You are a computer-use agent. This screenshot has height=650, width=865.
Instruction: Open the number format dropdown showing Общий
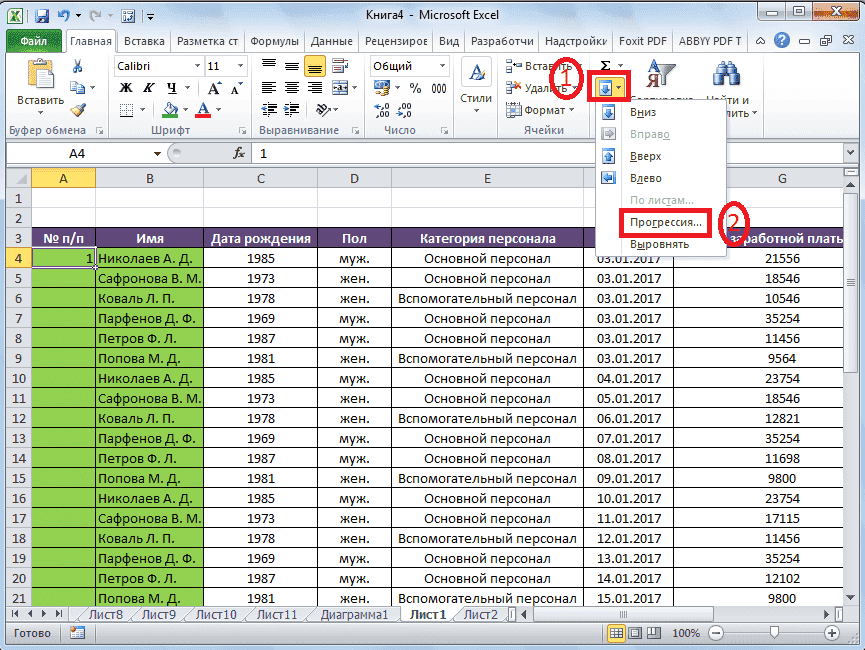[441, 66]
